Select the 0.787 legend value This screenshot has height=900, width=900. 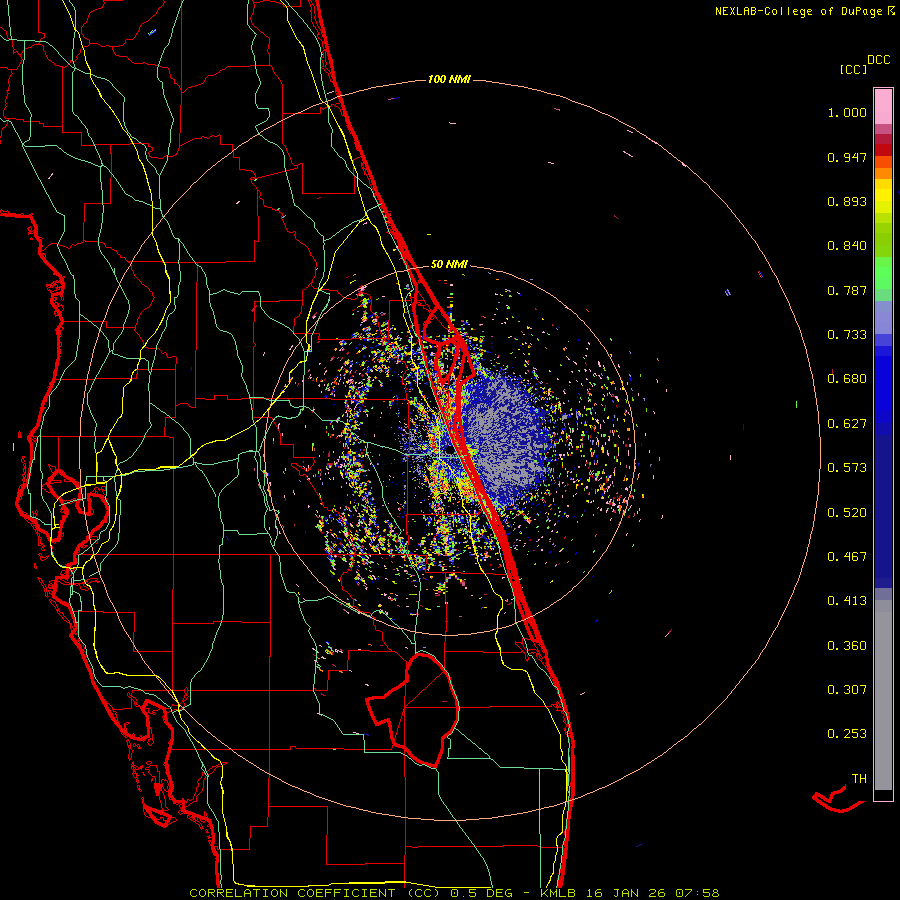pyautogui.click(x=847, y=290)
